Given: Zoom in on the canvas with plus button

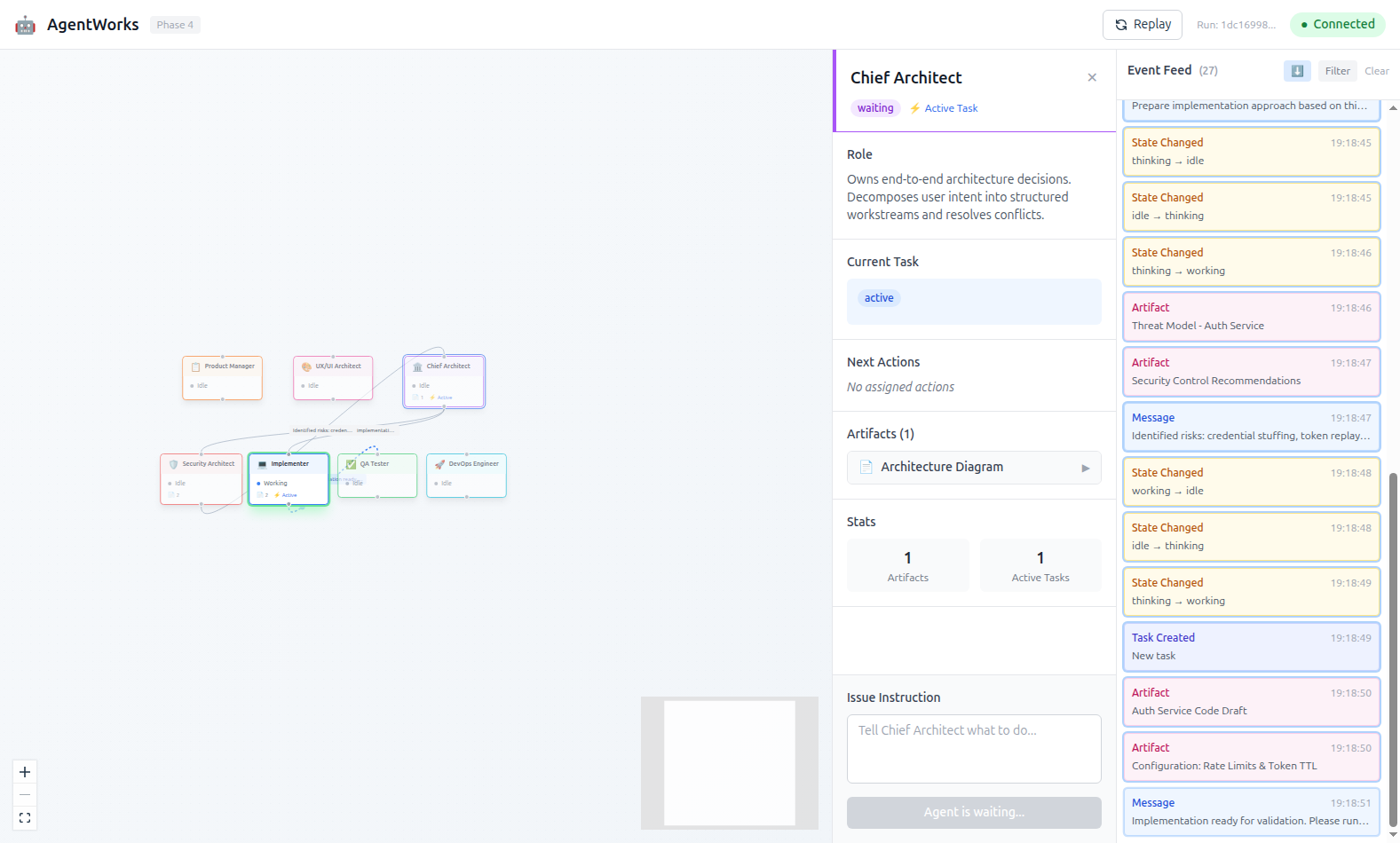Looking at the screenshot, I should pyautogui.click(x=25, y=772).
